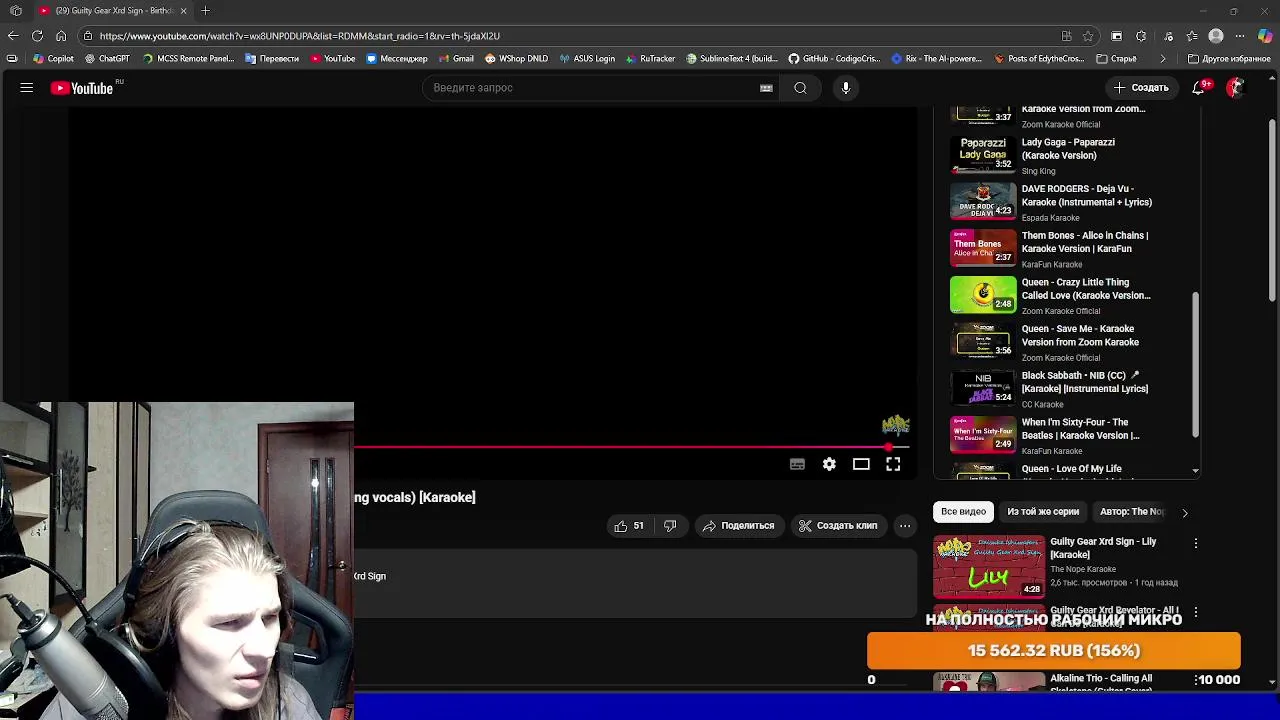Close the Guilty Gear Xrd Sign tab
Image resolution: width=1280 pixels, height=720 pixels.
(x=183, y=11)
